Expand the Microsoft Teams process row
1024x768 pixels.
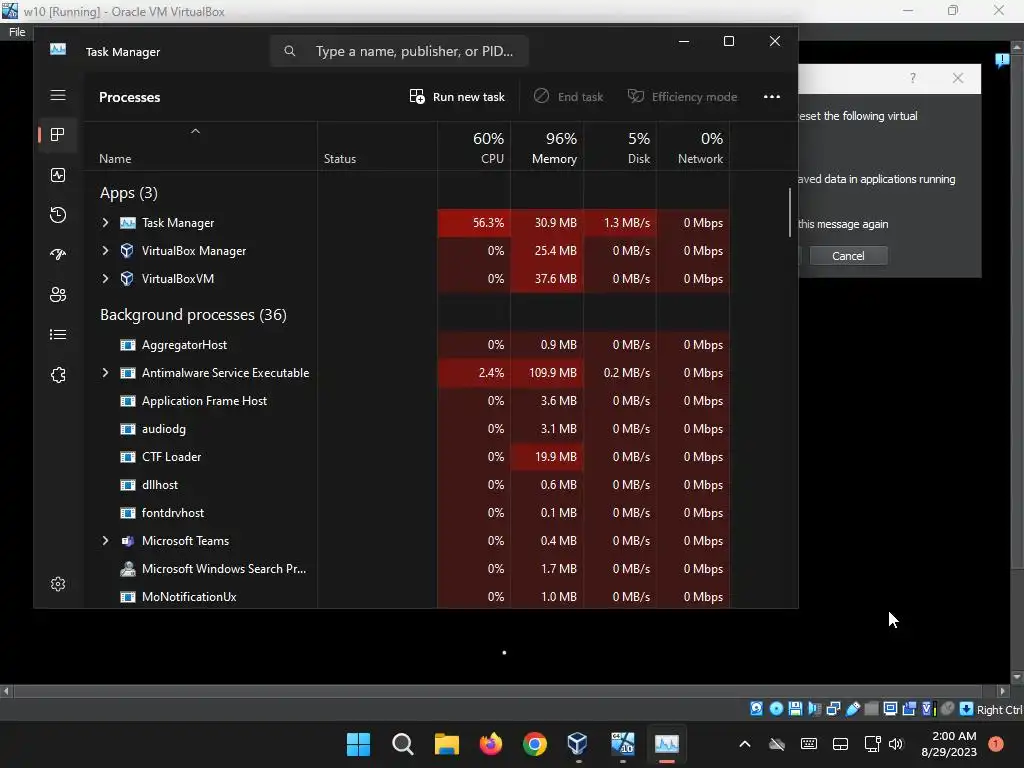click(105, 541)
